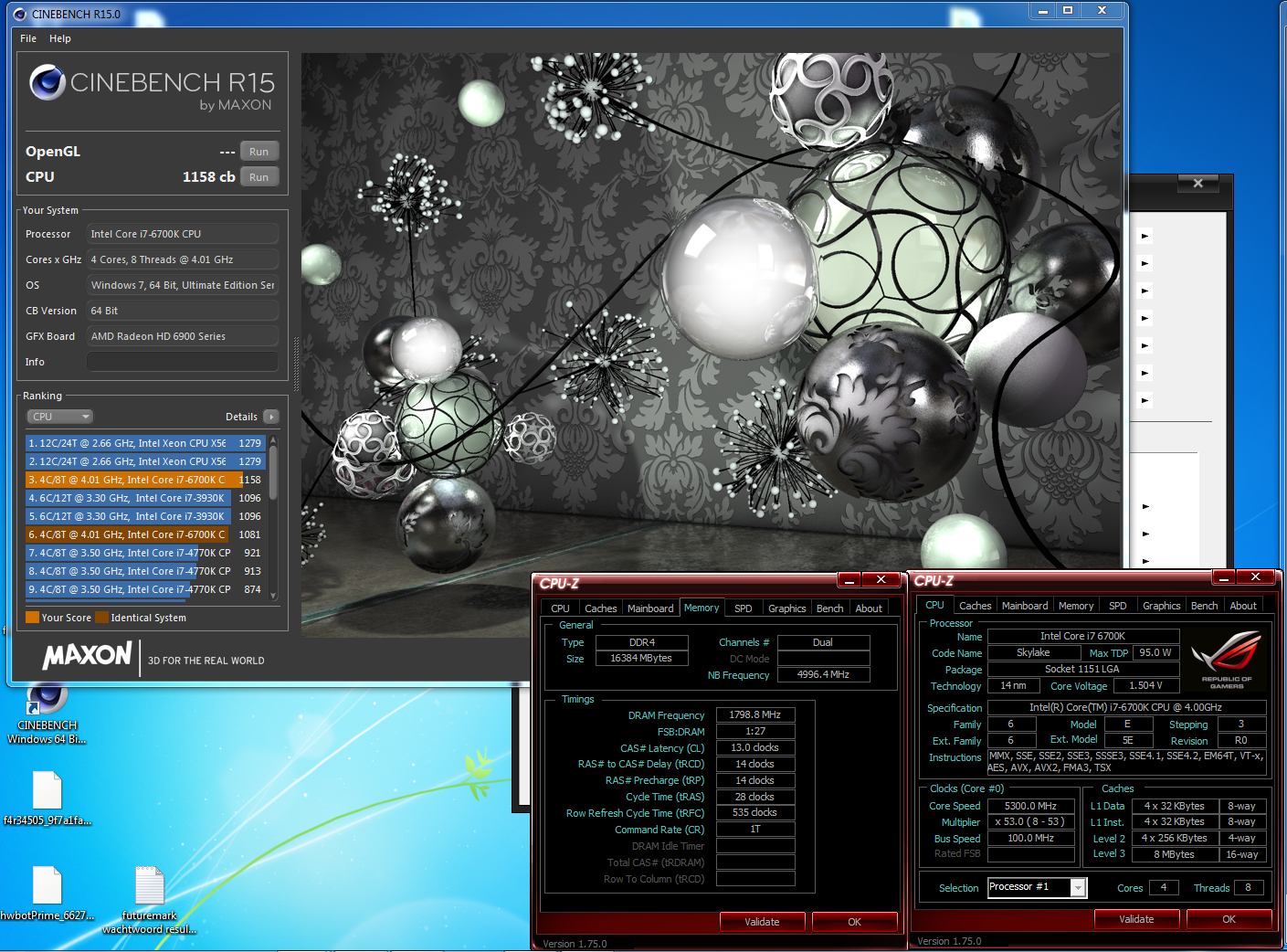The width and height of the screenshot is (1287, 952).
Task: Click Your Score orange legend swatch
Action: coord(32,618)
